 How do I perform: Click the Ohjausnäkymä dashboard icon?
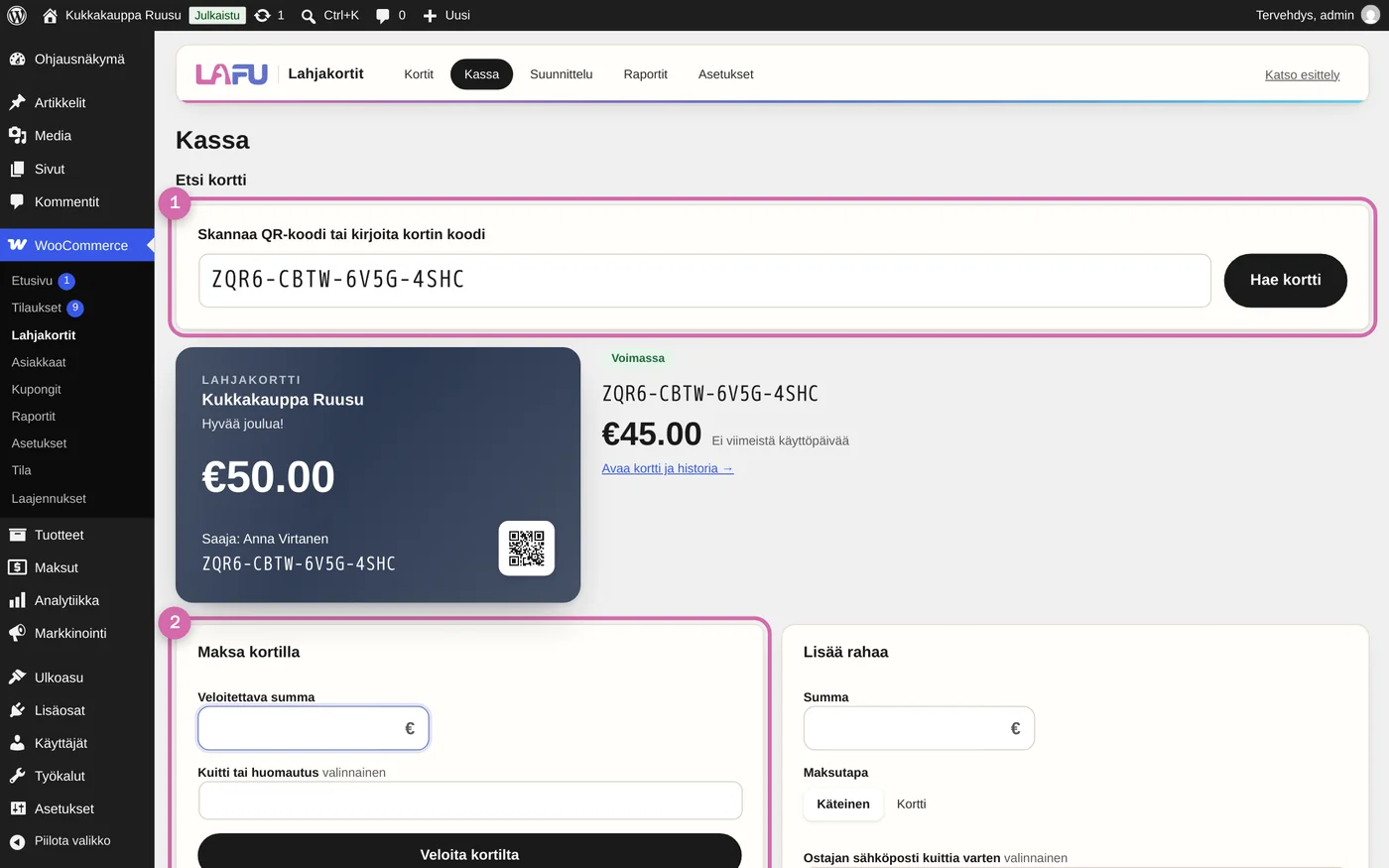tap(17, 59)
